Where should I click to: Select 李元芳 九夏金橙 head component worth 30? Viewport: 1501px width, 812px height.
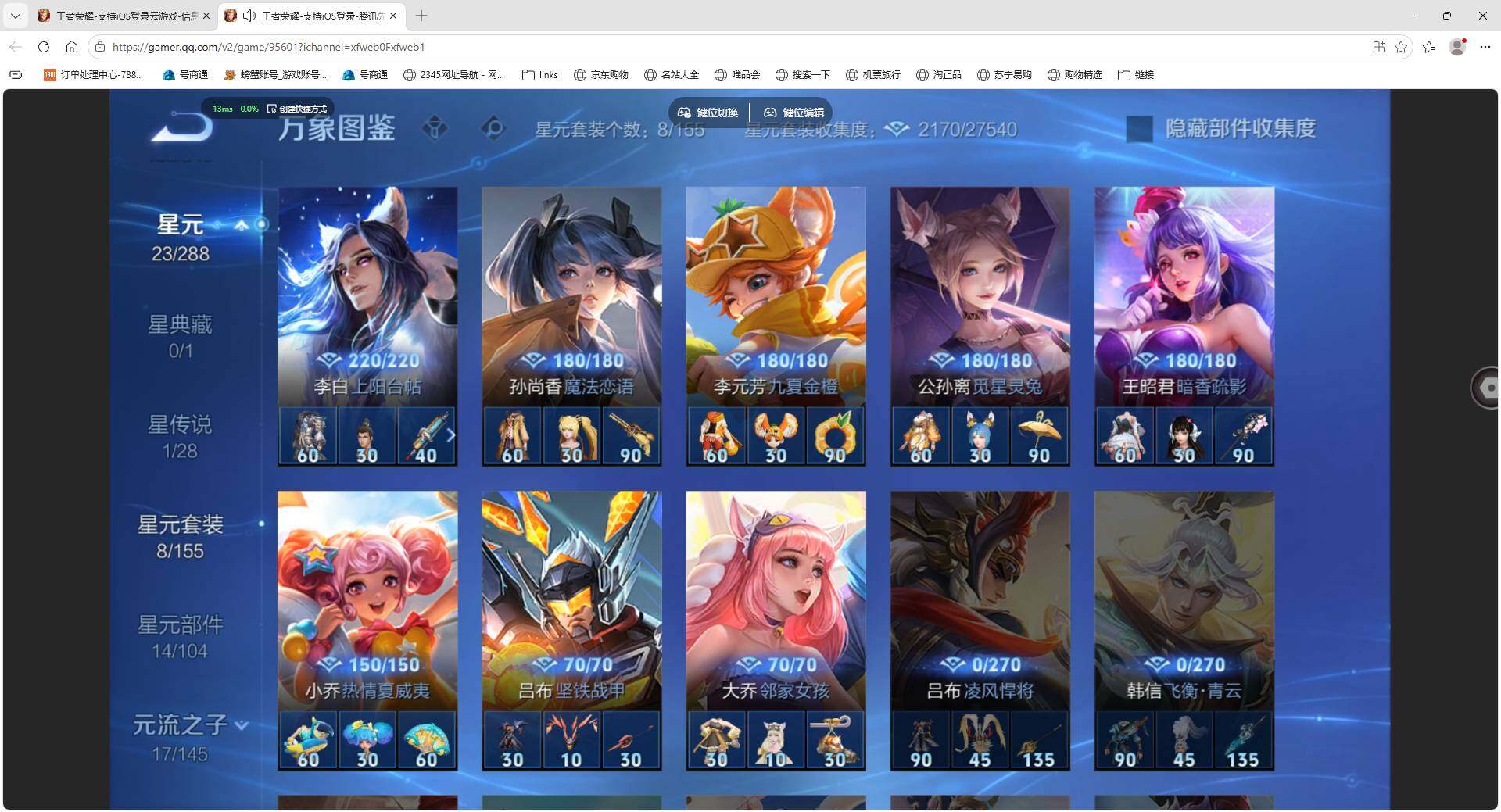[x=776, y=436]
